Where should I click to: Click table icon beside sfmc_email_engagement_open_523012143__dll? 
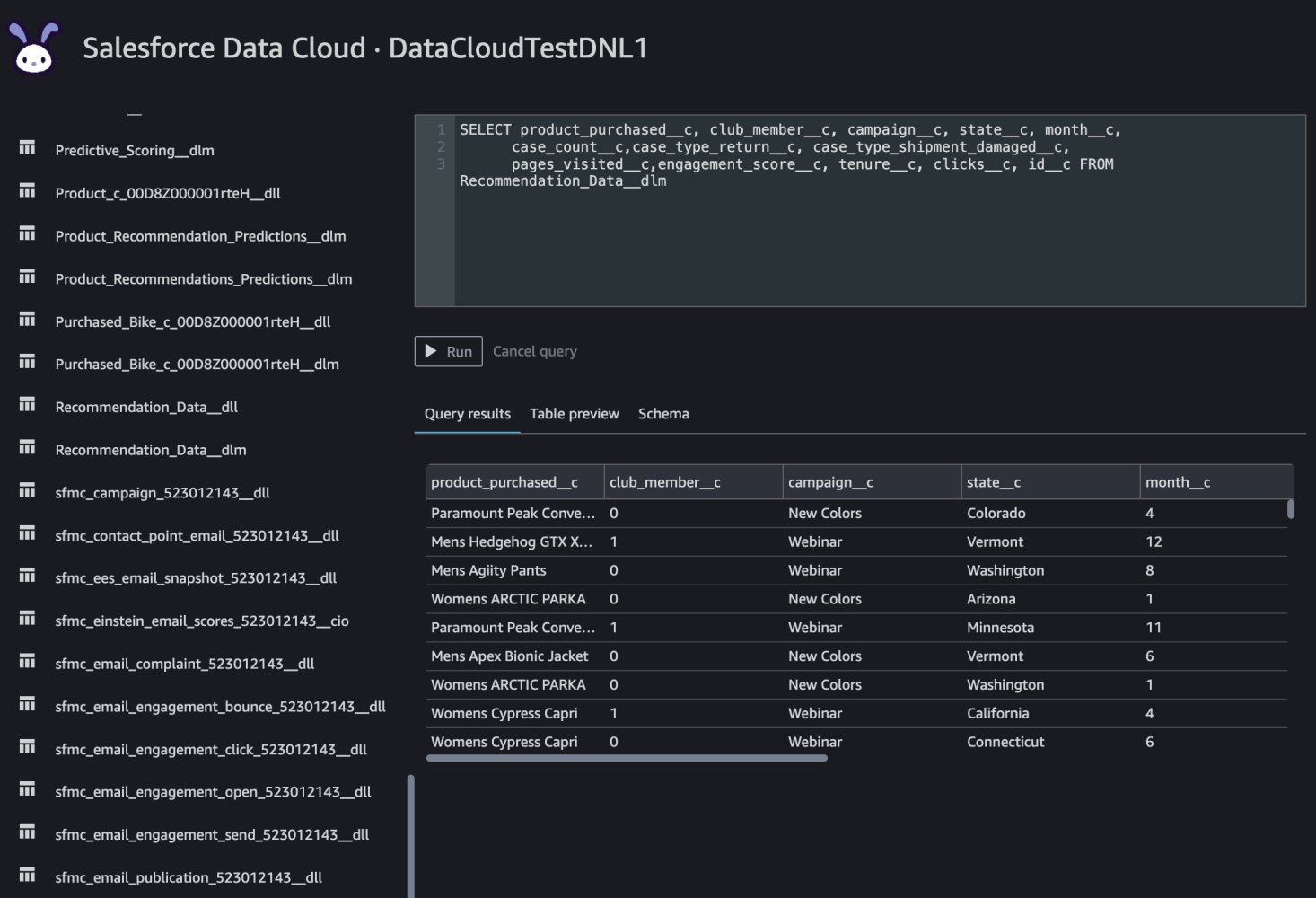(x=28, y=789)
